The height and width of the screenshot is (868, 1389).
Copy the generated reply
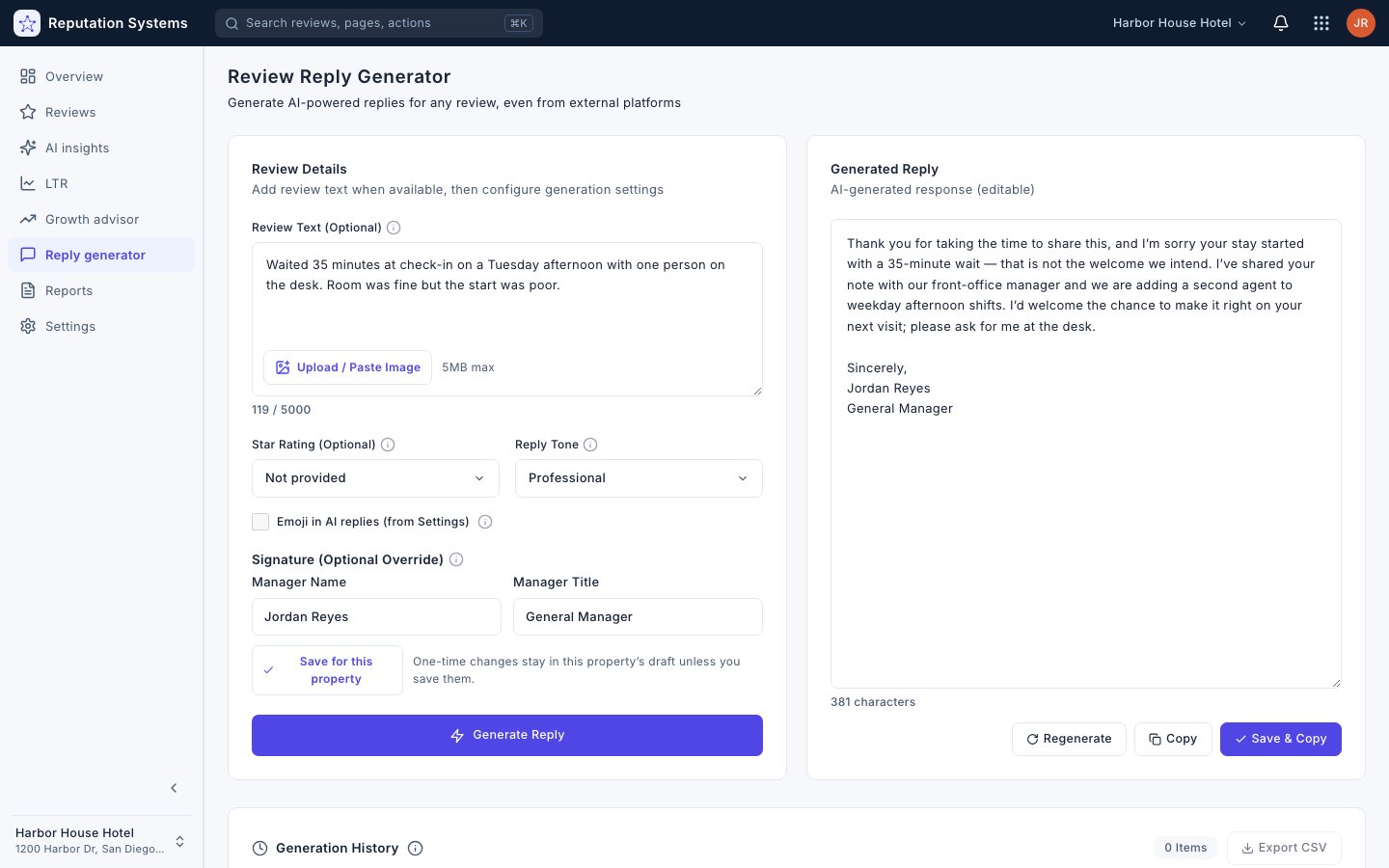tap(1173, 739)
